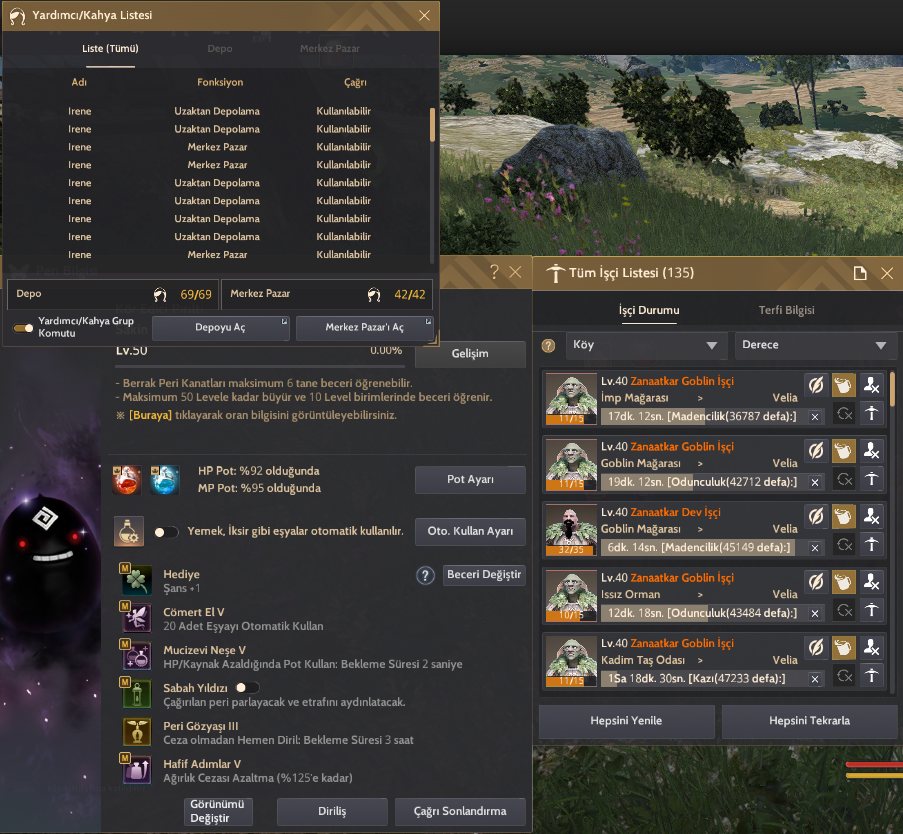Click the HP potion icon
Image resolution: width=903 pixels, height=834 pixels.
pos(127,480)
